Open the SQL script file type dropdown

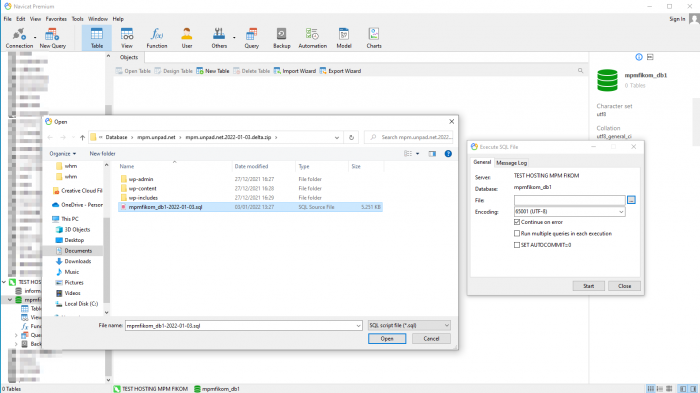click(409, 326)
